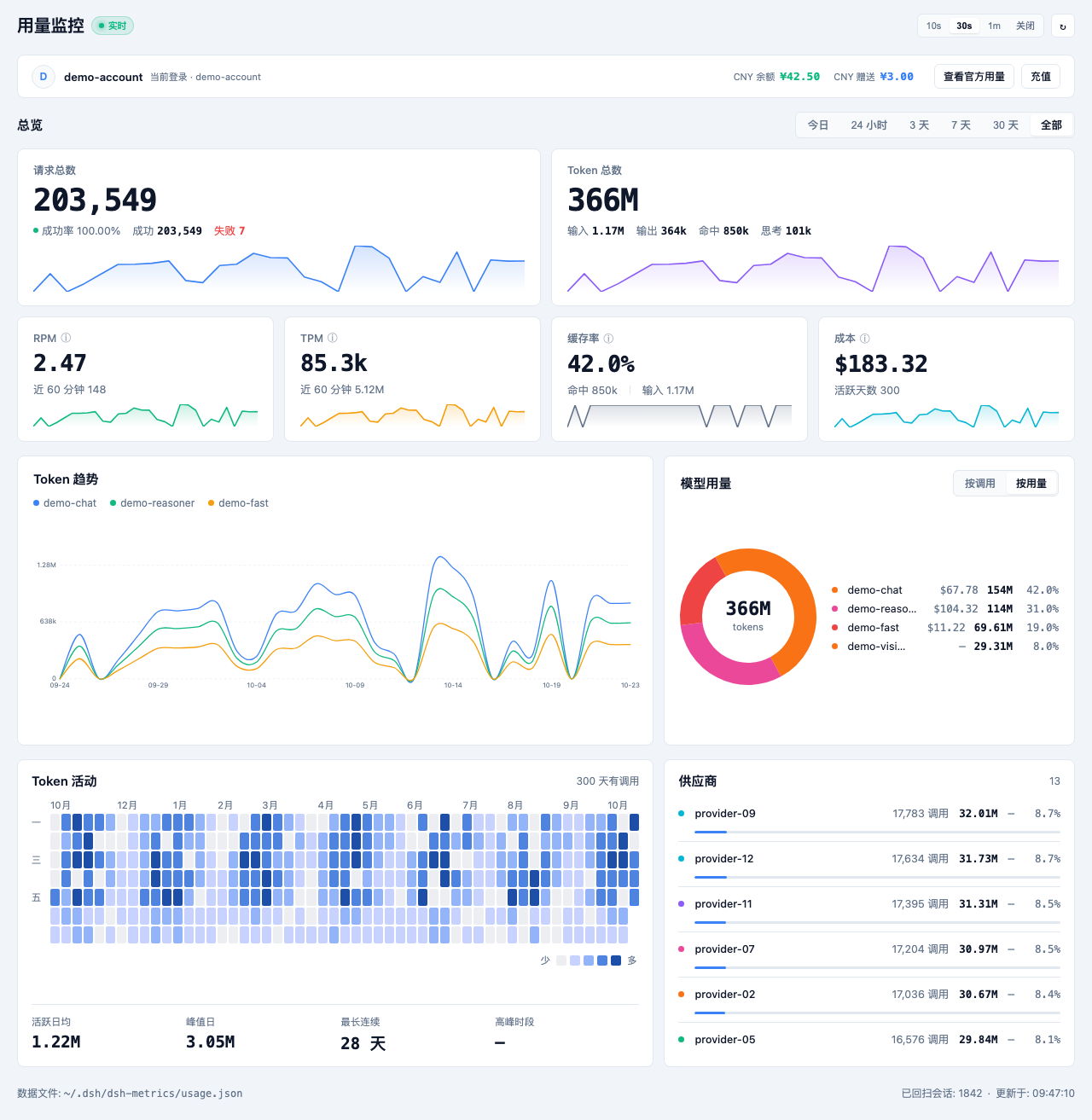Click demo-chat row in model usage list
The image size is (1092, 1120).
pos(945,590)
